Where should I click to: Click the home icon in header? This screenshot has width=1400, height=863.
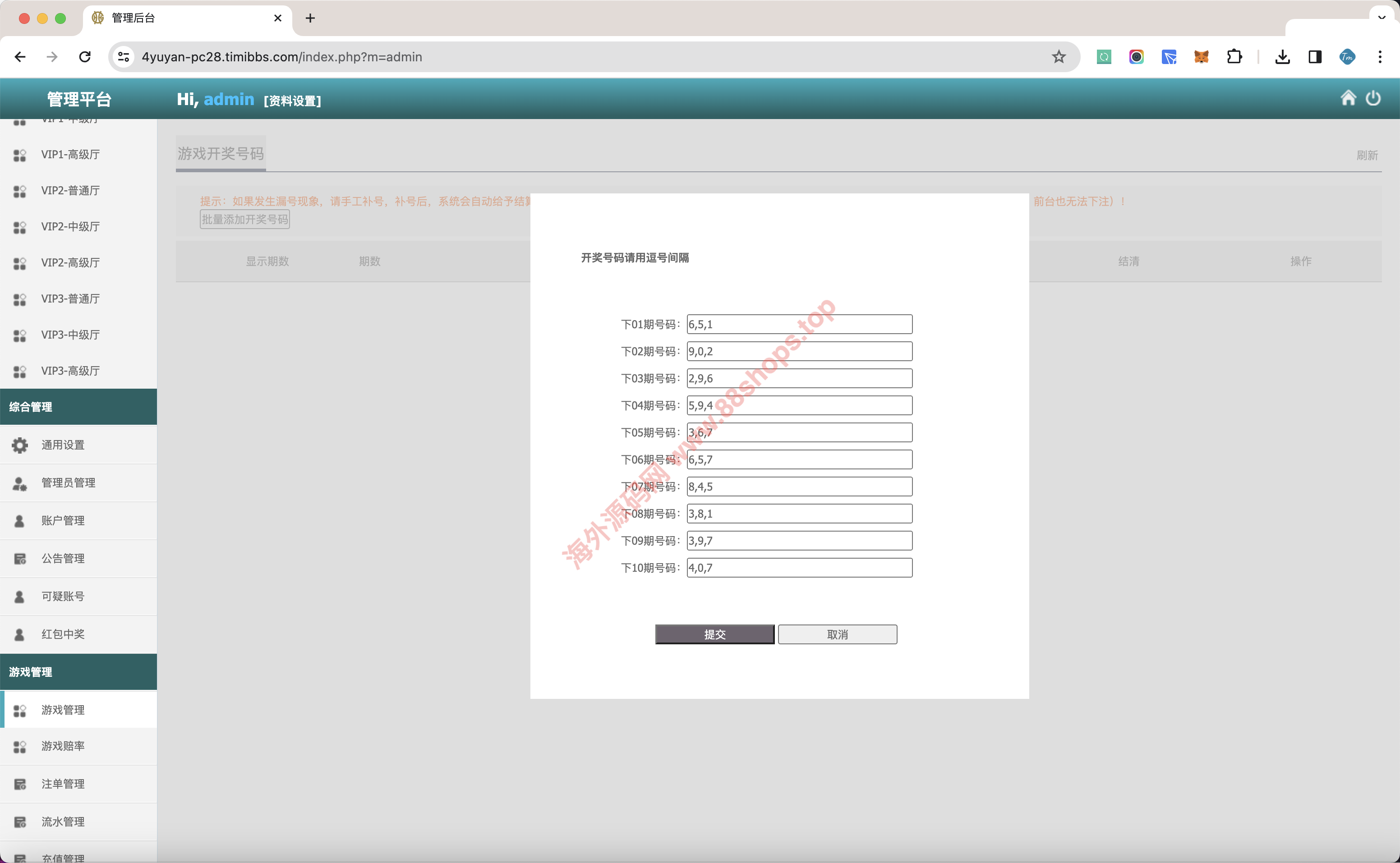(1348, 98)
